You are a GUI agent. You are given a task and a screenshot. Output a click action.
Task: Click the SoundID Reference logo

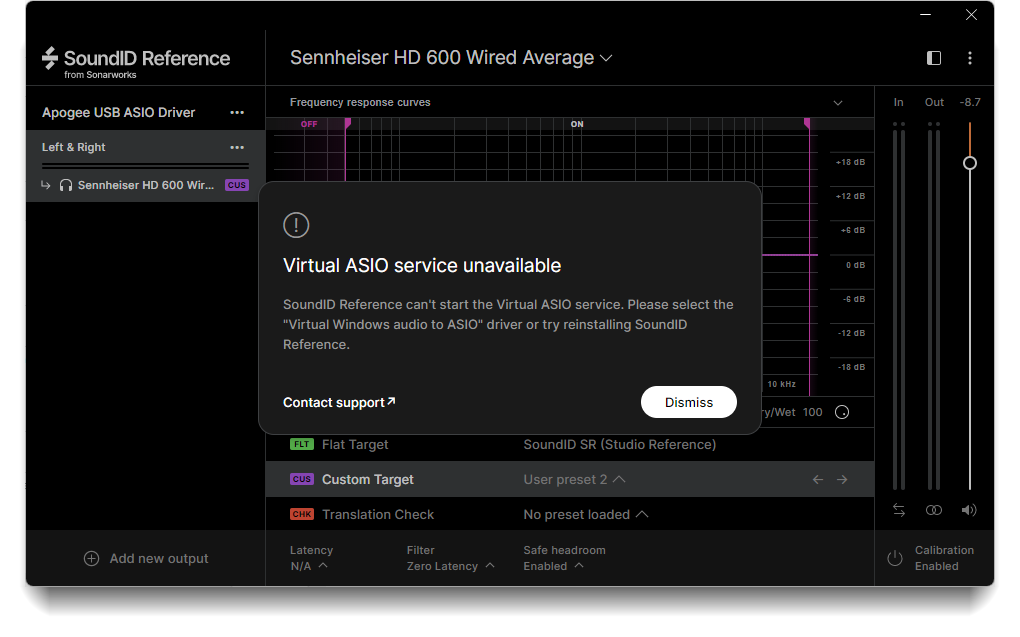135,62
